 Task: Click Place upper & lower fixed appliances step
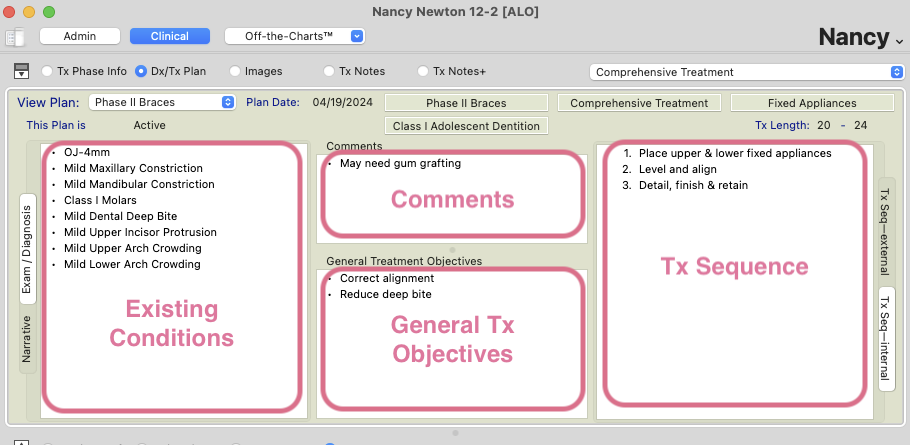tap(735, 153)
